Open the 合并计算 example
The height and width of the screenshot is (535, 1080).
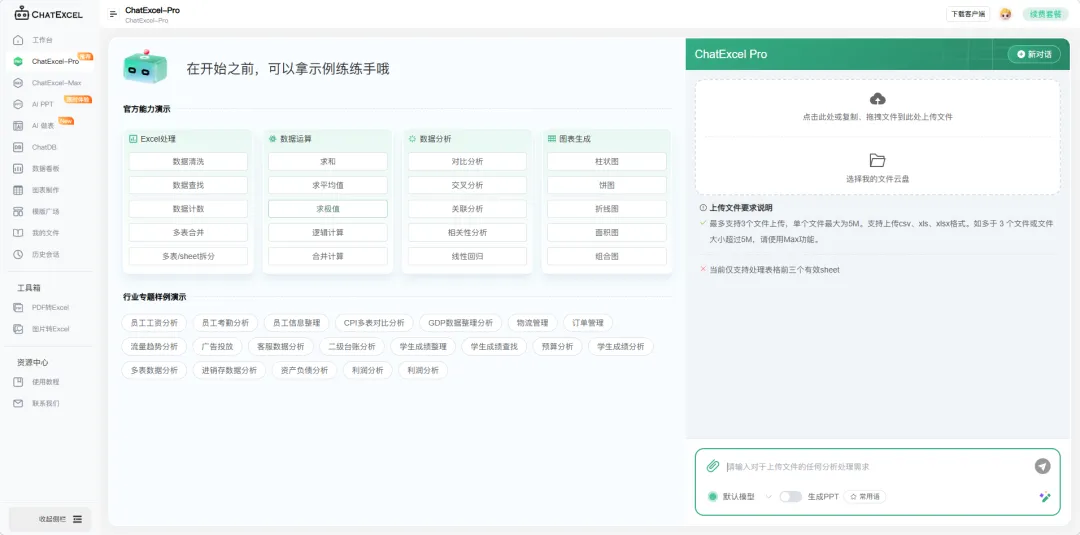(x=328, y=256)
